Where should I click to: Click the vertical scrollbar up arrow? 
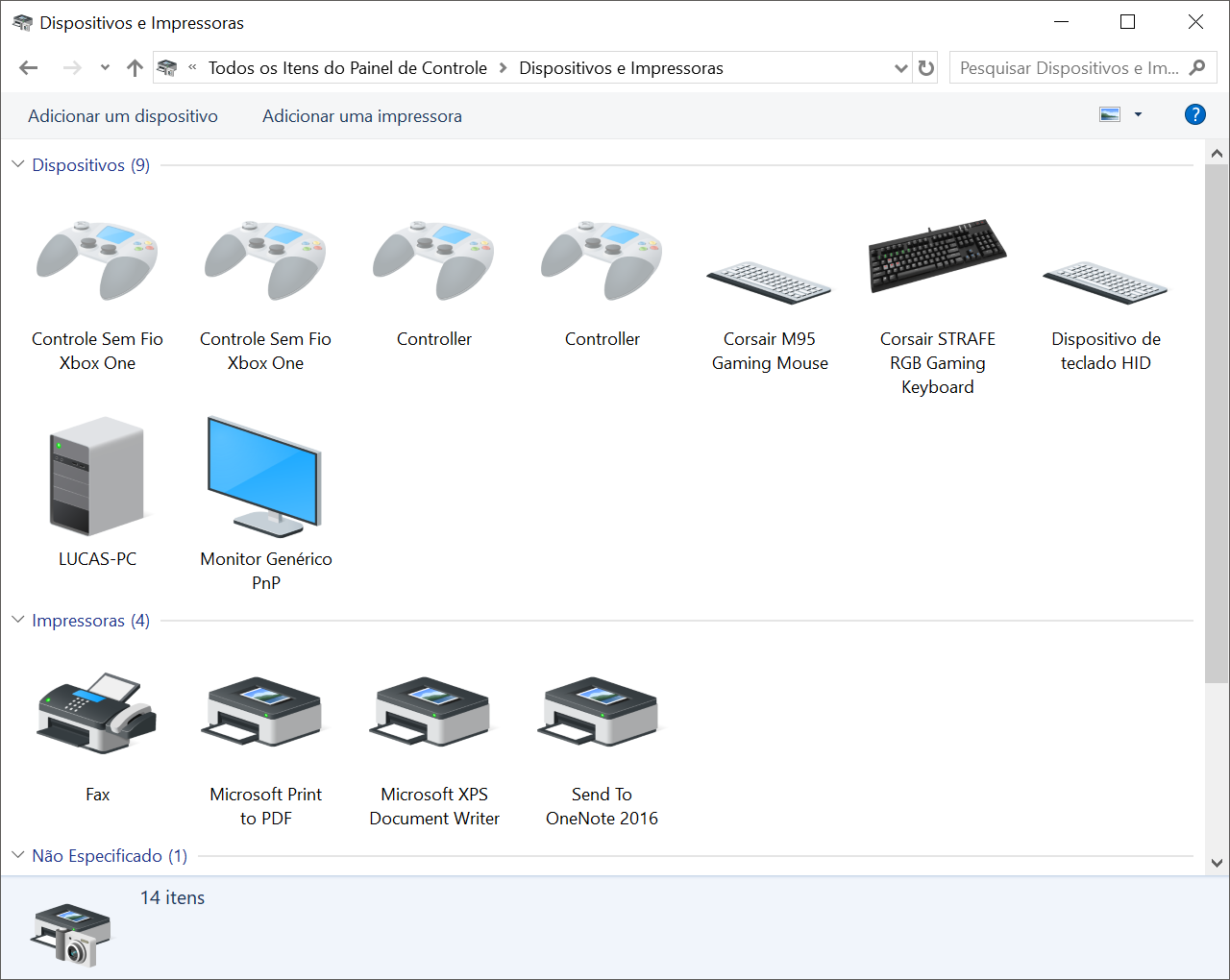1217,153
